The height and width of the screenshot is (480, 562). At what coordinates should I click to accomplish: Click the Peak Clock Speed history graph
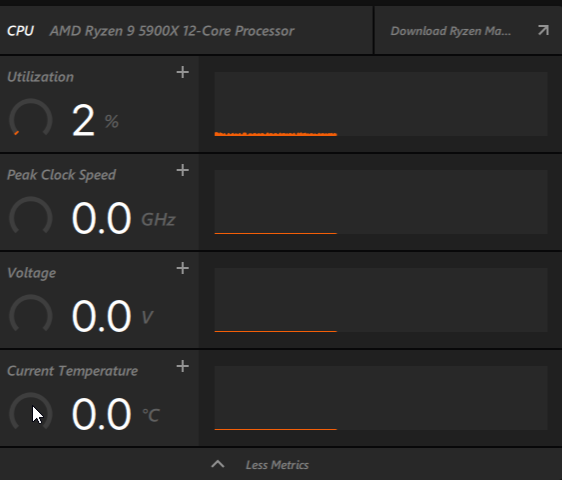click(381, 202)
